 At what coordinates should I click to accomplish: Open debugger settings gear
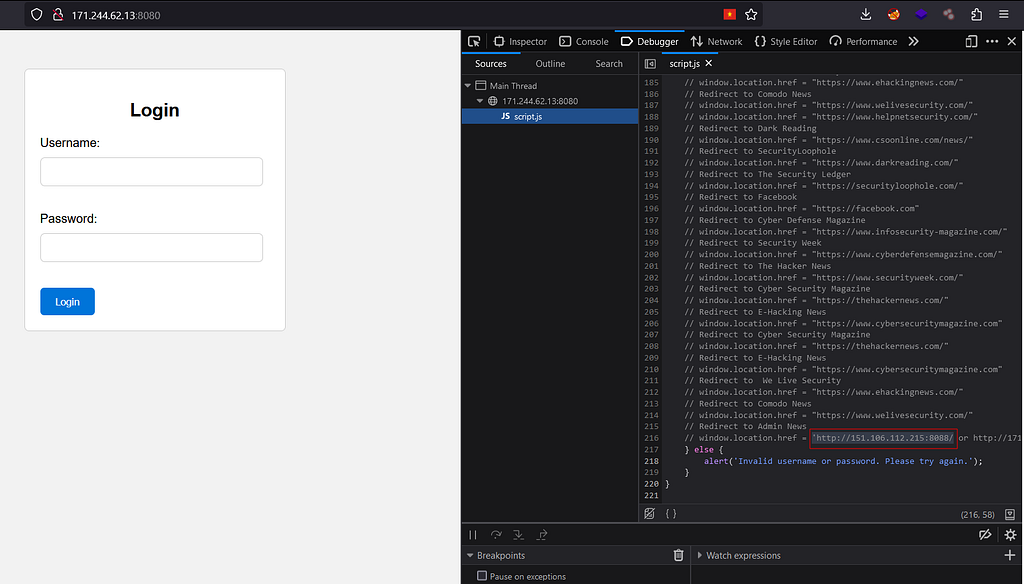1010,534
